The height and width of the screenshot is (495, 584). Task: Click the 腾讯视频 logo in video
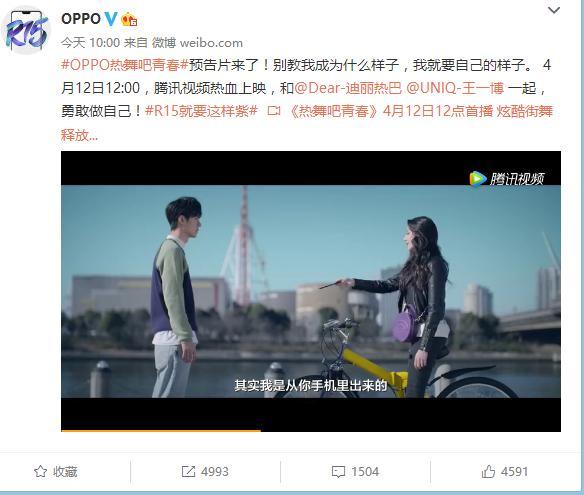click(x=507, y=179)
